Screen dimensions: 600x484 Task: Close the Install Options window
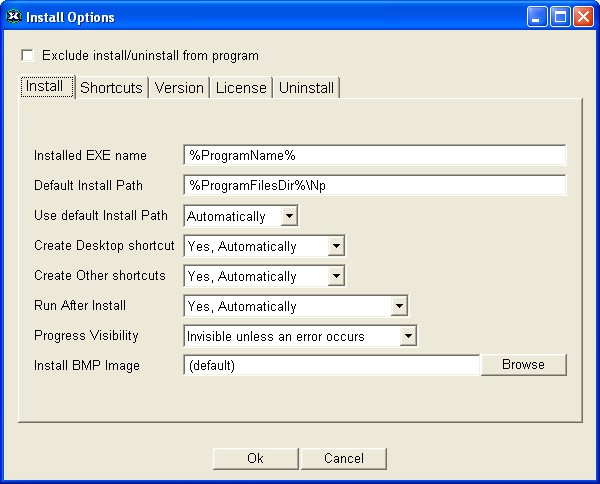click(x=584, y=17)
